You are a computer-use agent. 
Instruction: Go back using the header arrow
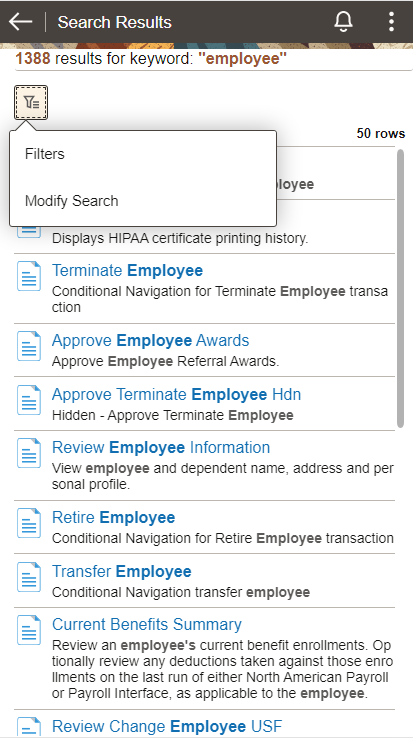[x=20, y=22]
